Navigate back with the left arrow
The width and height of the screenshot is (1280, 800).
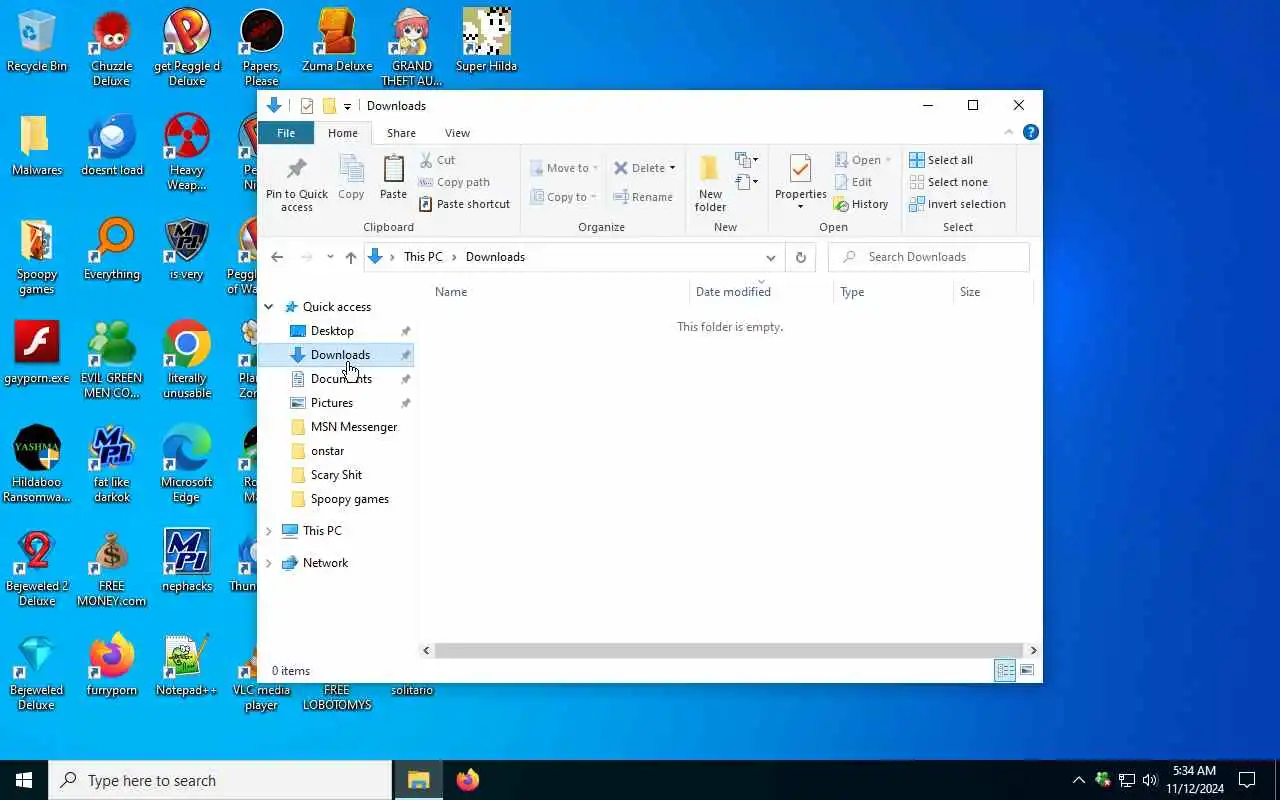click(x=277, y=257)
